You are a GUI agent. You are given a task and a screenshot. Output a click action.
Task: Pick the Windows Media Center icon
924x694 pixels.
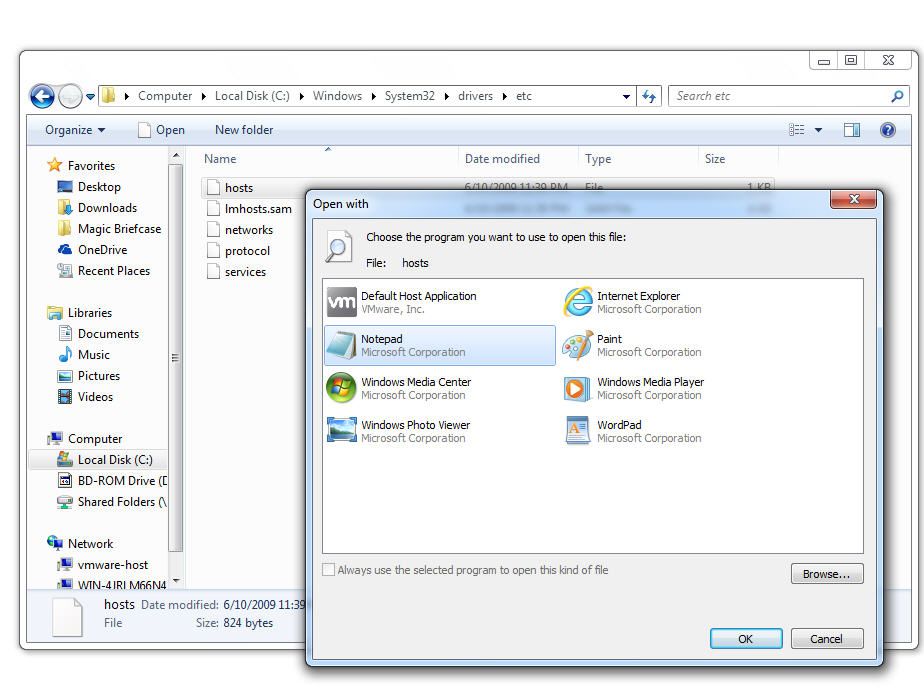point(342,388)
